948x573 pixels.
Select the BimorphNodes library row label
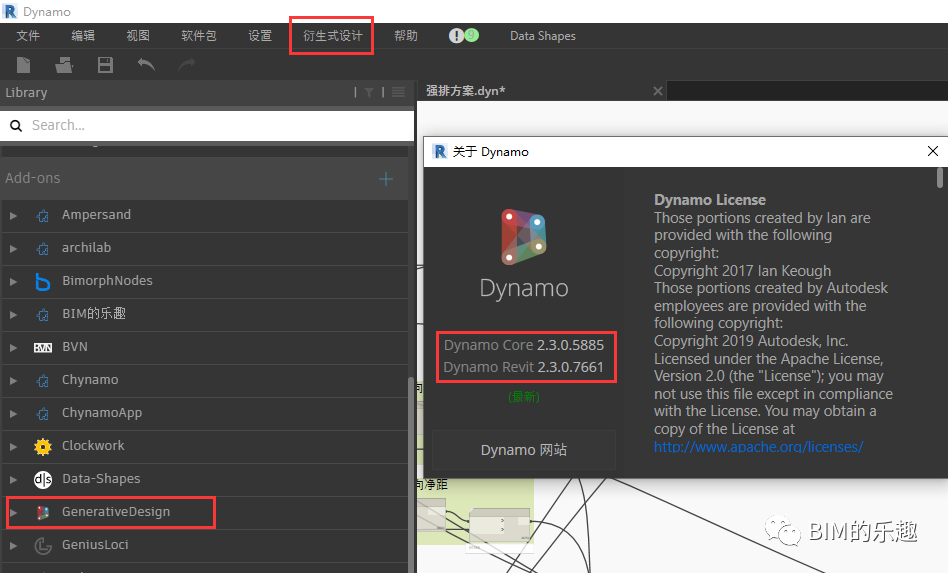[x=107, y=280]
